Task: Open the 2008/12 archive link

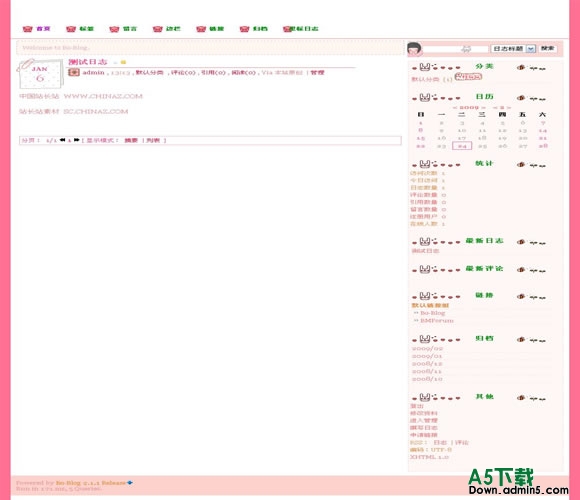Action: [427, 364]
